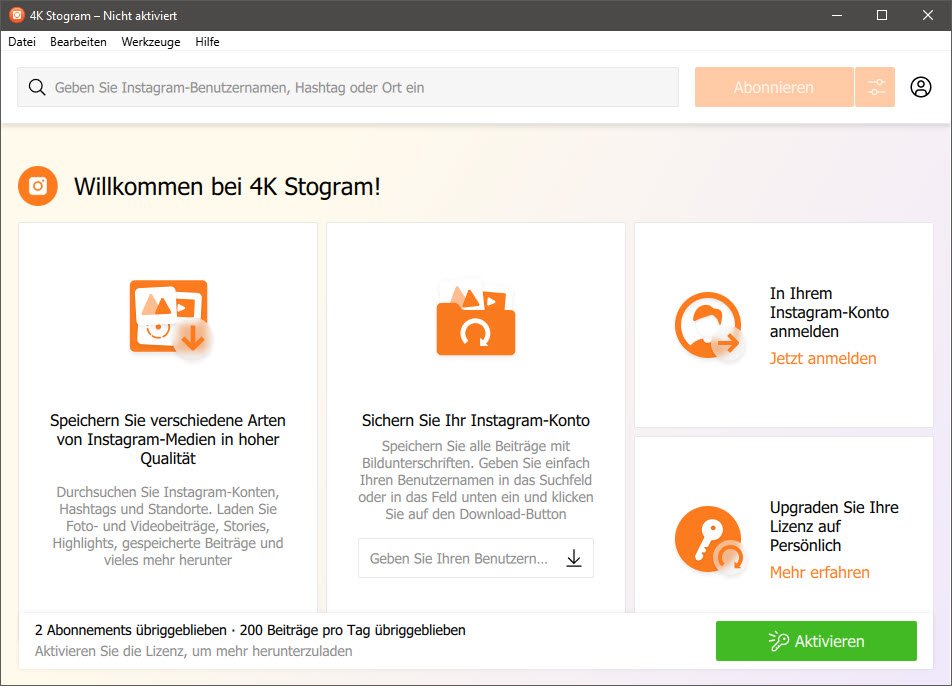Viewport: 952px width, 686px height.
Task: Click 'Speichern Sie alle Beiträge' description text
Action: click(x=476, y=480)
